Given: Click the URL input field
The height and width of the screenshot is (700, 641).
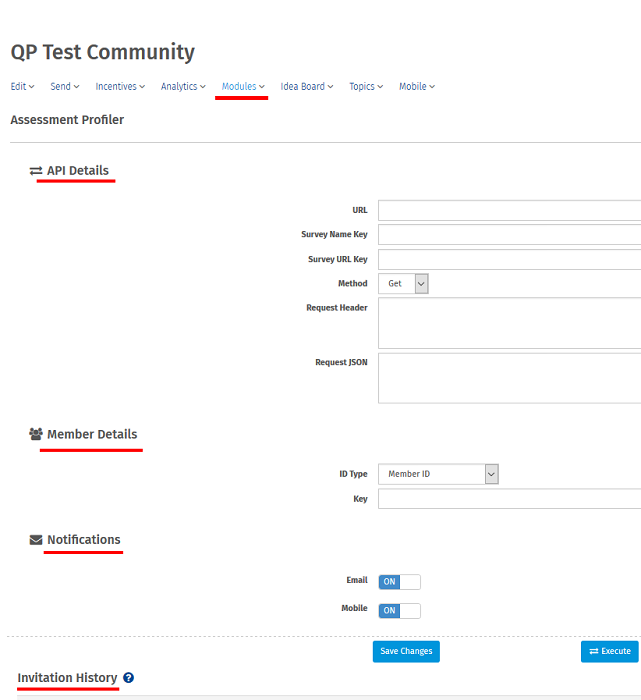Looking at the screenshot, I should pyautogui.click(x=509, y=210).
